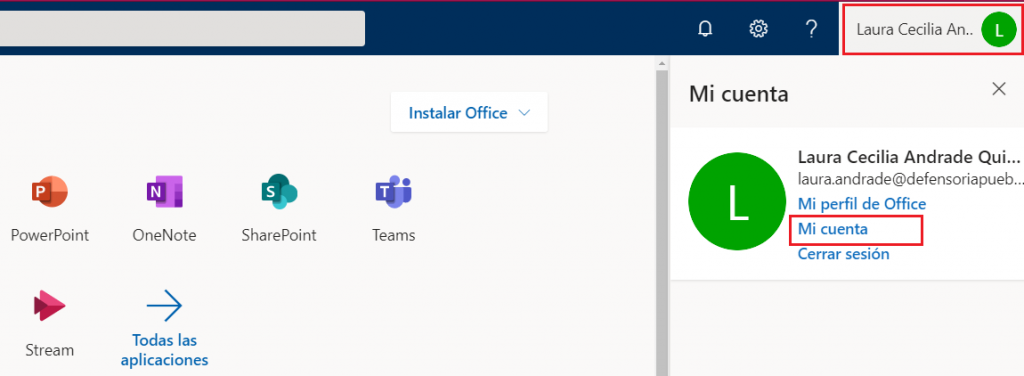Select the Cerrar sesión link
Screen dimensions: 1024x376
pyautogui.click(x=843, y=254)
